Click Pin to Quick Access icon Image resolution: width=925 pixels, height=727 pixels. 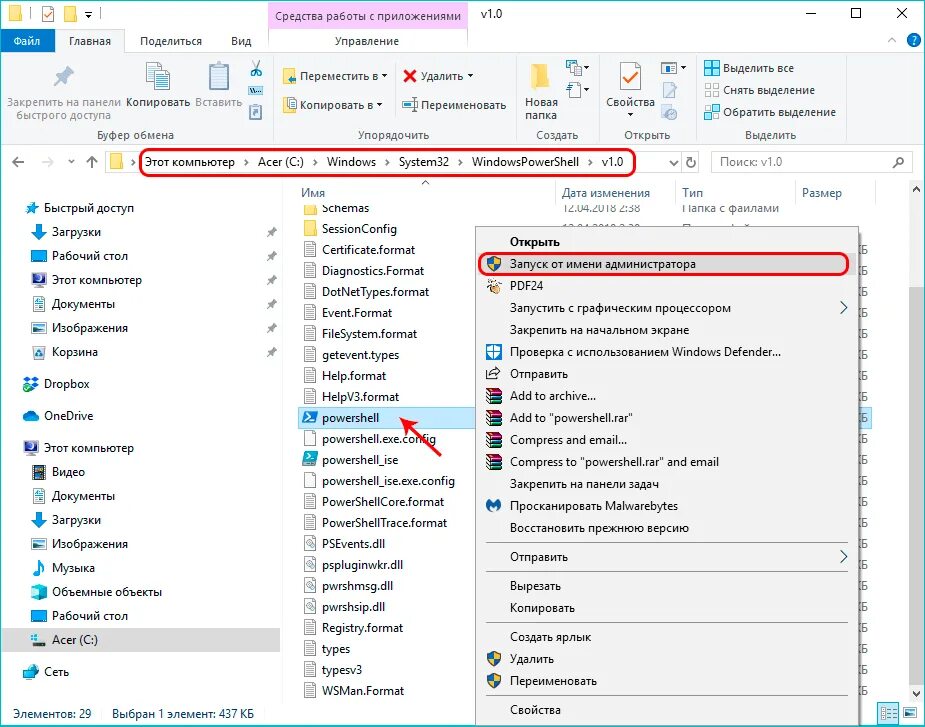tap(64, 77)
